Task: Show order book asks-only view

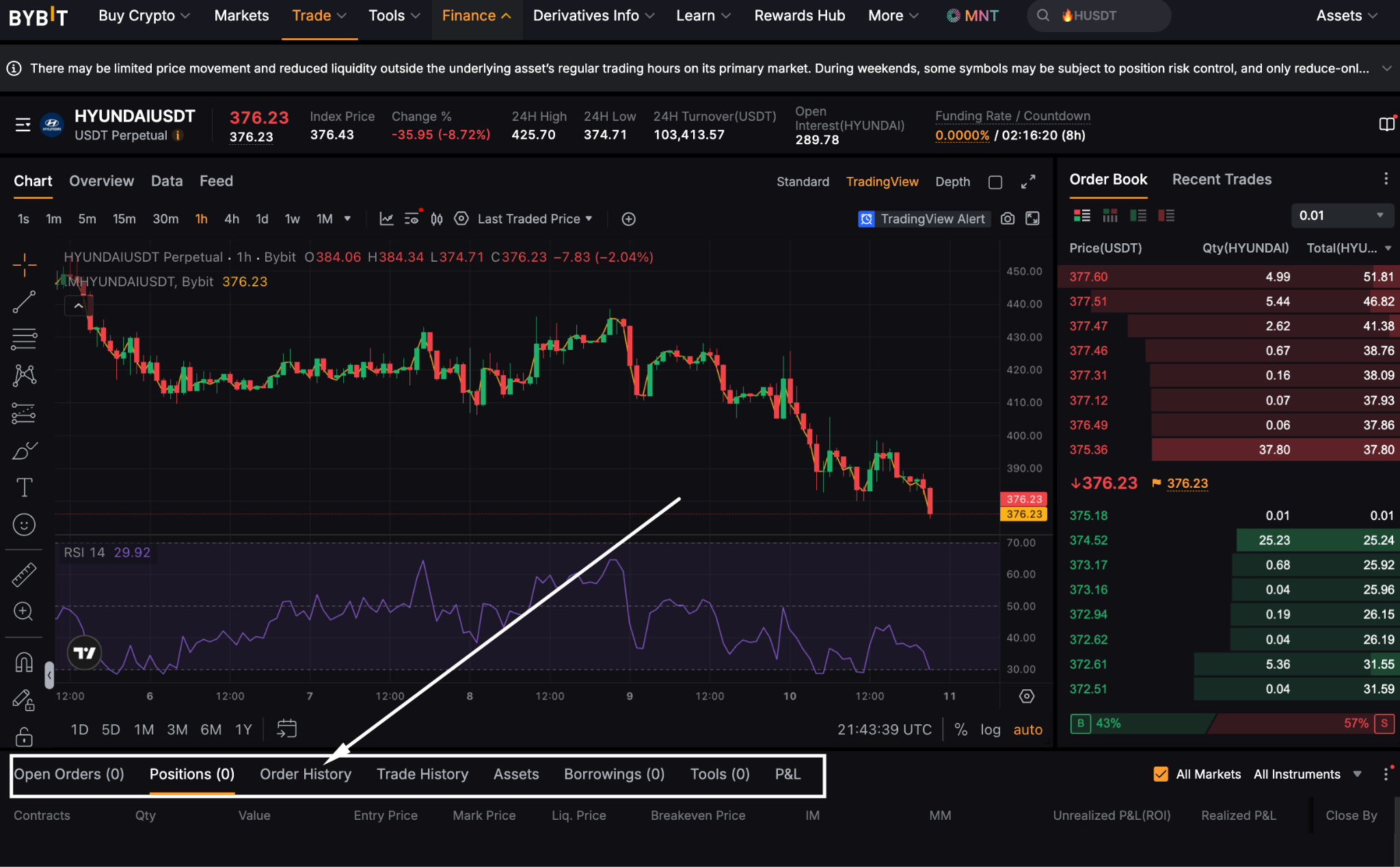Action: point(1166,216)
